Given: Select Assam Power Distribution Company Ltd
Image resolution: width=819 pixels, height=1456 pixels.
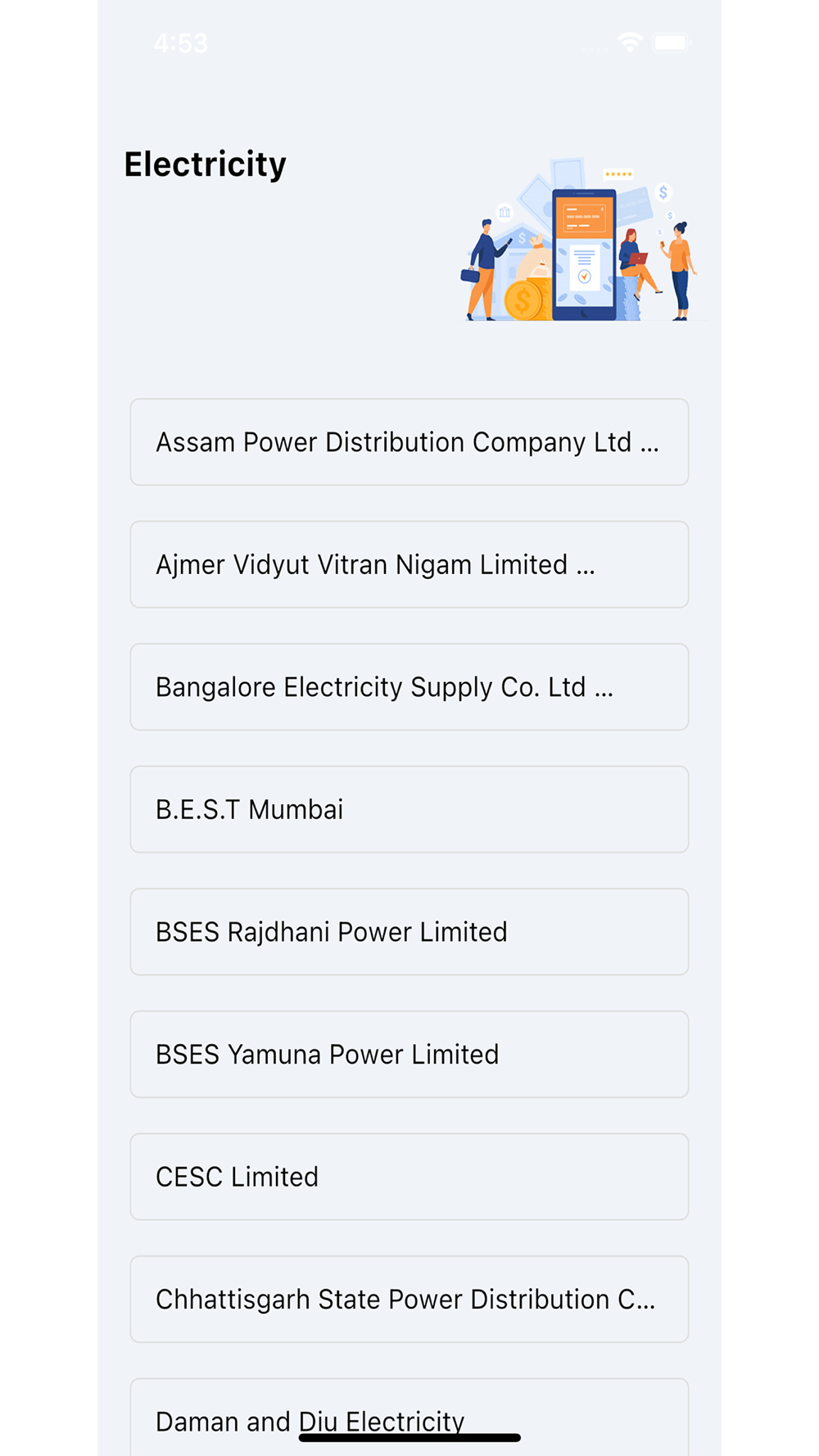Looking at the screenshot, I should pyautogui.click(x=409, y=442).
